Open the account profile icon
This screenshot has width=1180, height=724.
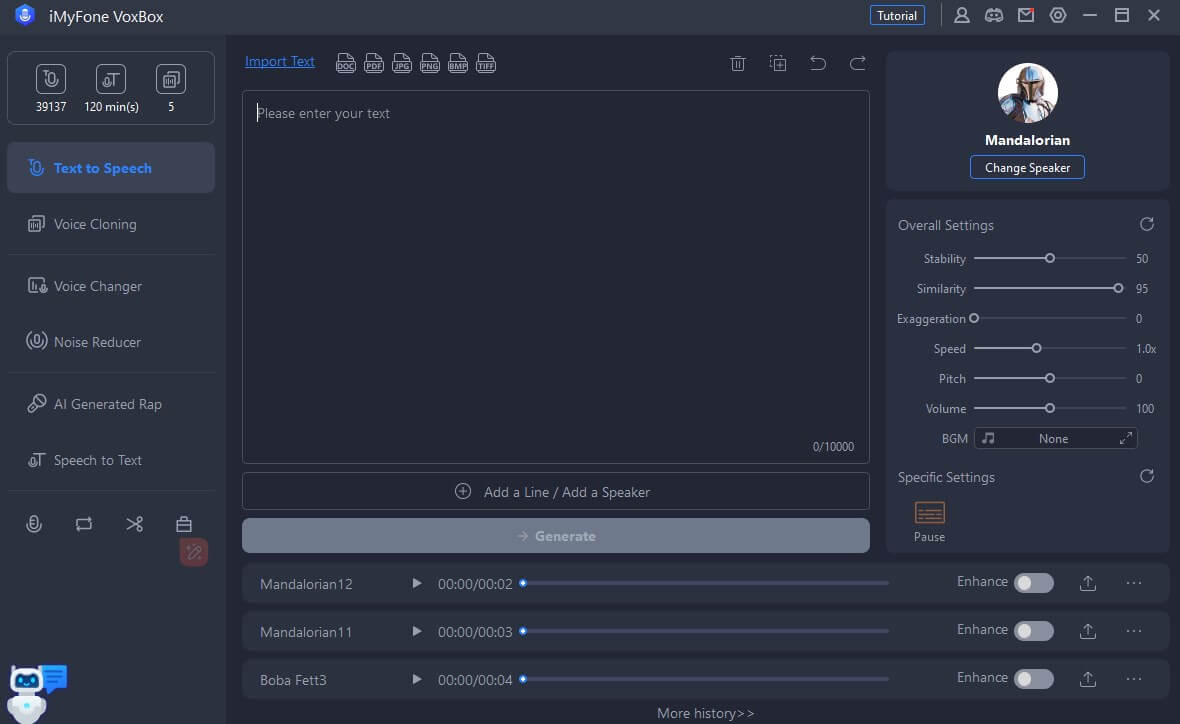pyautogui.click(x=962, y=15)
